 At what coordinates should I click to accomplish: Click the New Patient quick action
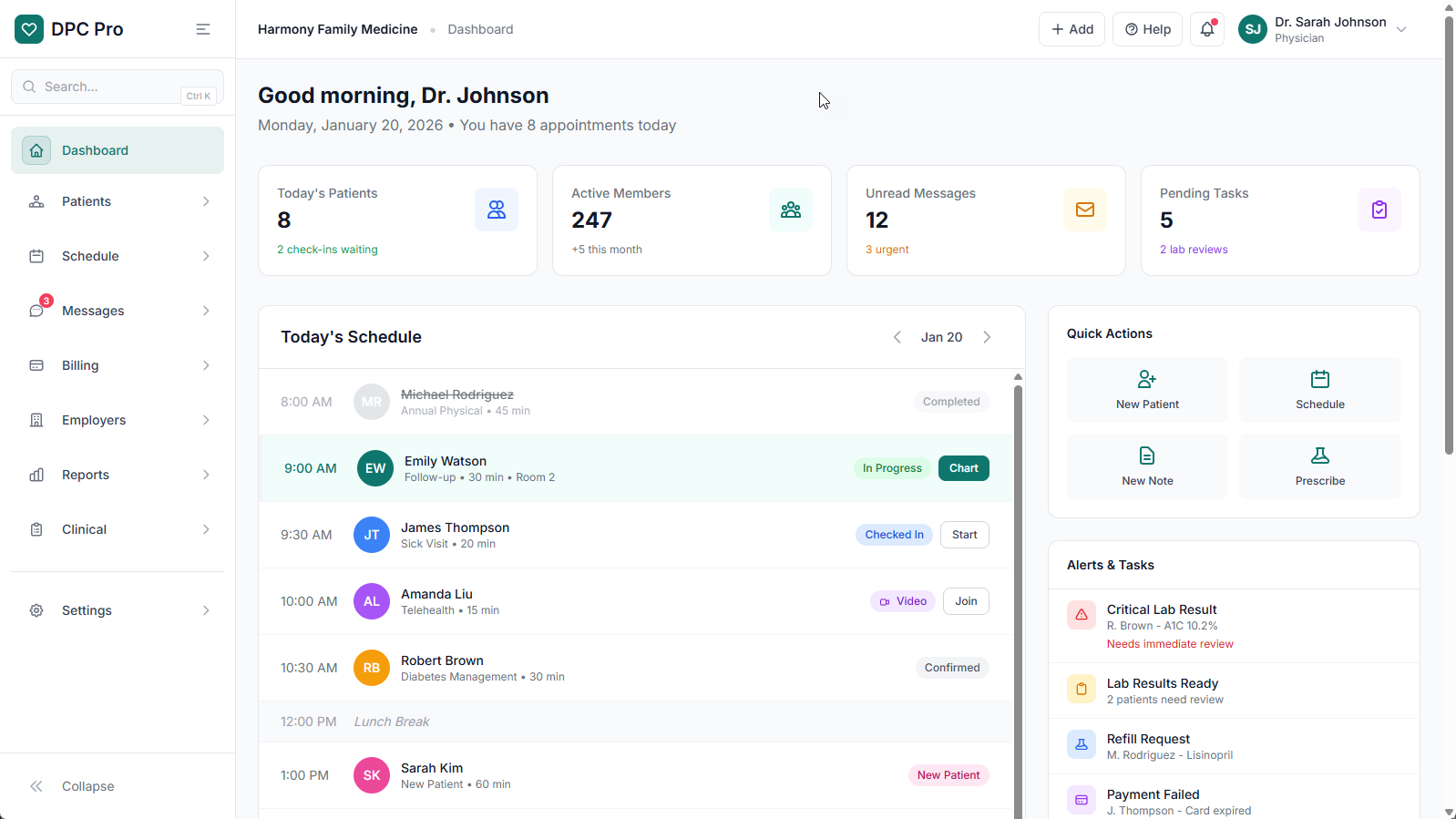coord(1147,390)
